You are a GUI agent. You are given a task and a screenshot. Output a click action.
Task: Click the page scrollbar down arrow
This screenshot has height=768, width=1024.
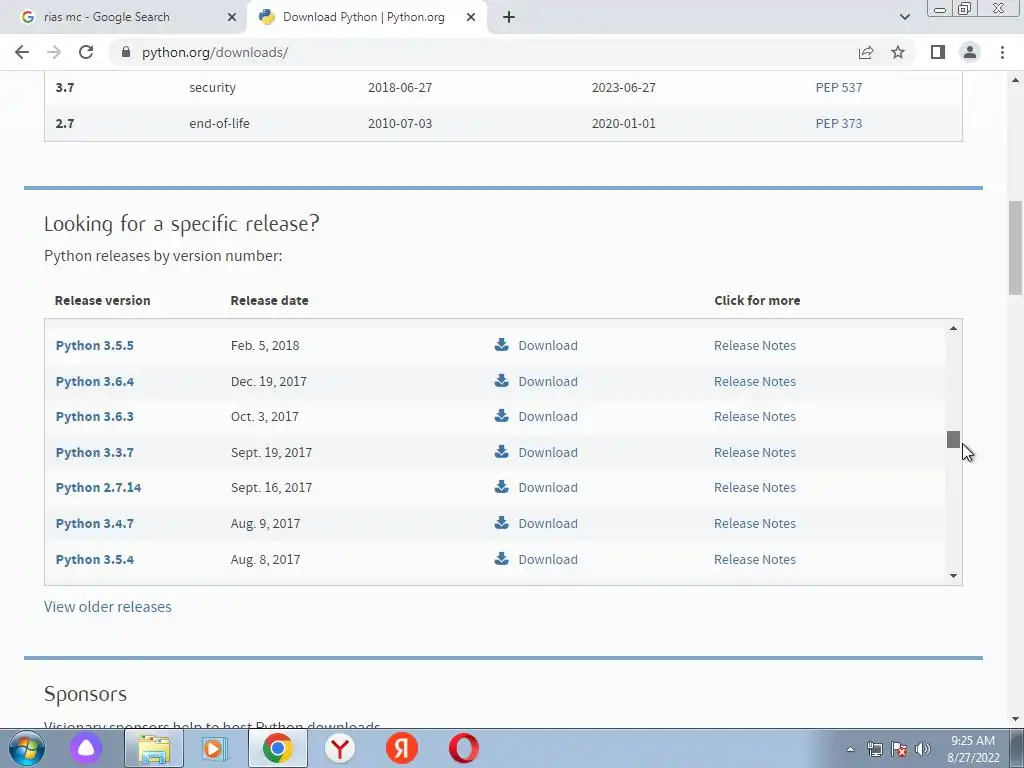[1016, 719]
